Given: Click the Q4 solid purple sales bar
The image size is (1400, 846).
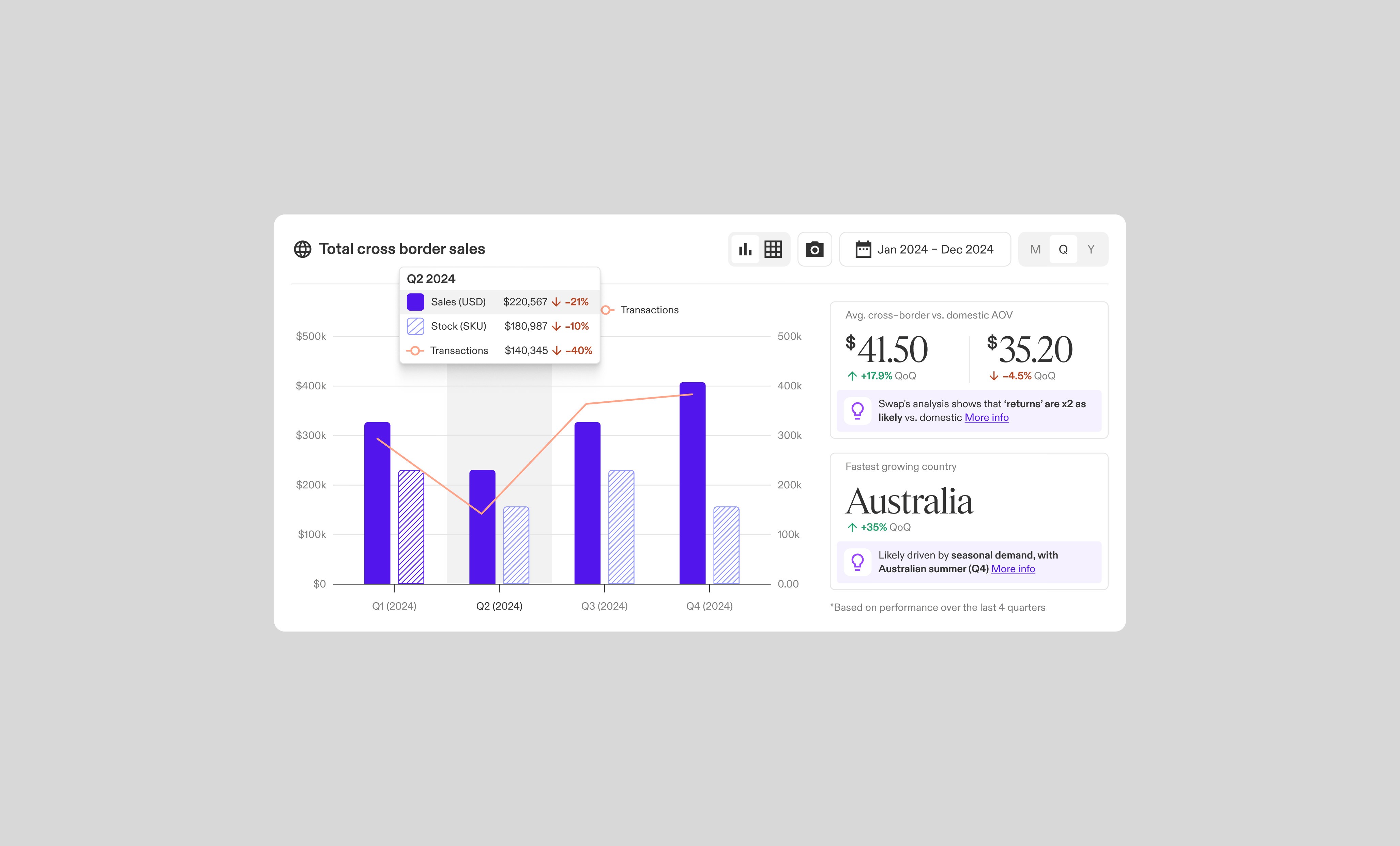Looking at the screenshot, I should [692, 483].
